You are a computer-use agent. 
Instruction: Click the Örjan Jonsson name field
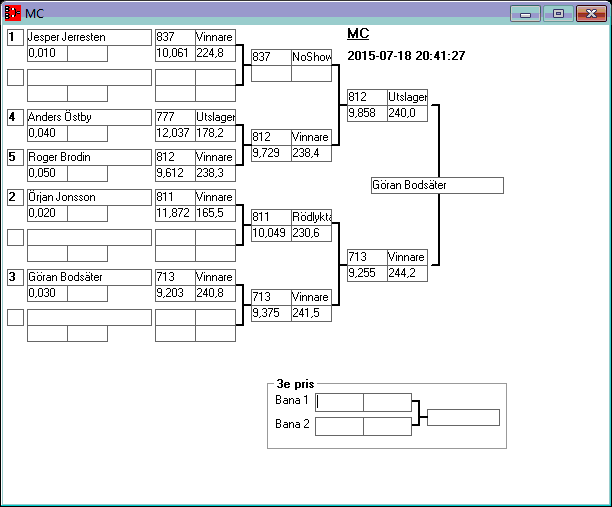(x=87, y=197)
